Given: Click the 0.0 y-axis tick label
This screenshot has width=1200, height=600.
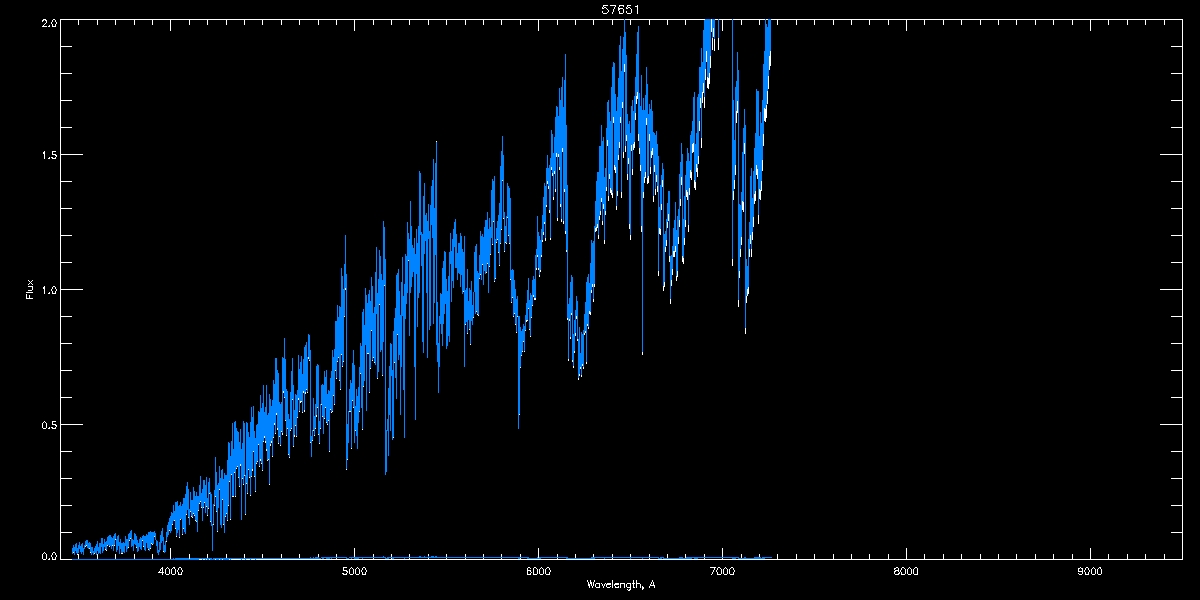Looking at the screenshot, I should (x=47, y=556).
